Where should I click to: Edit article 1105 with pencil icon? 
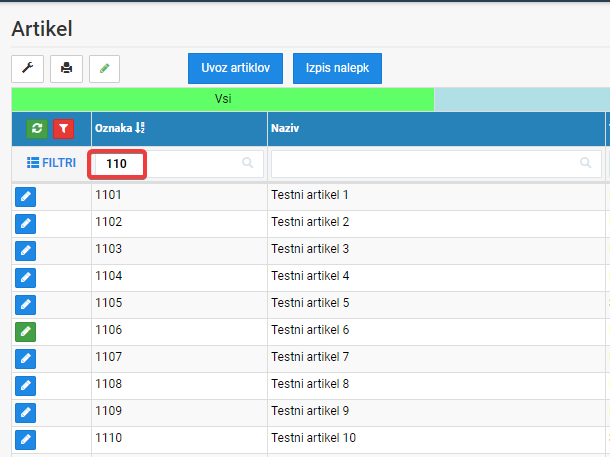pyautogui.click(x=26, y=305)
